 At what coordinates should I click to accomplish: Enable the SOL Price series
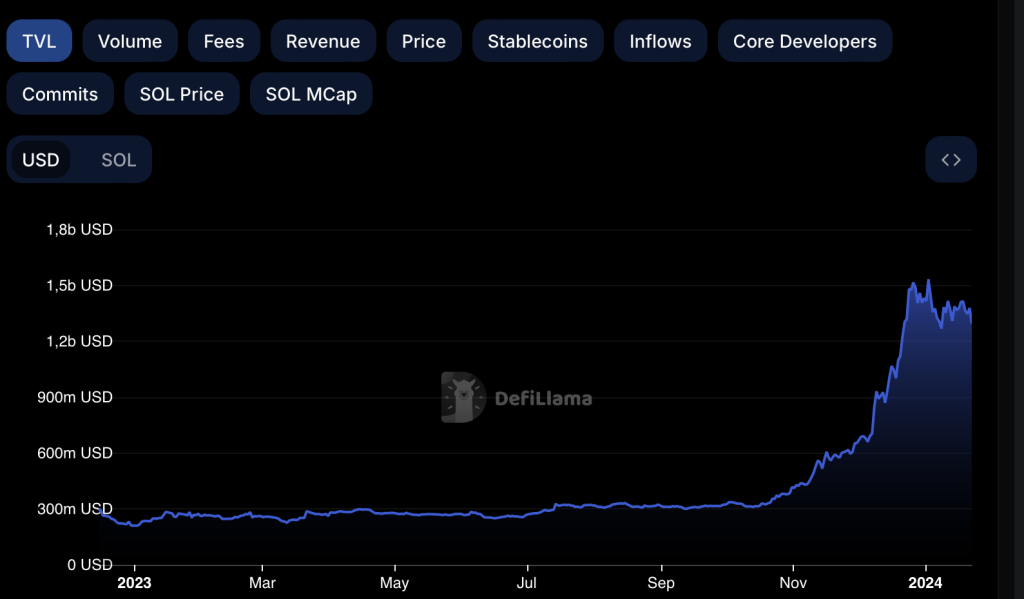point(181,94)
